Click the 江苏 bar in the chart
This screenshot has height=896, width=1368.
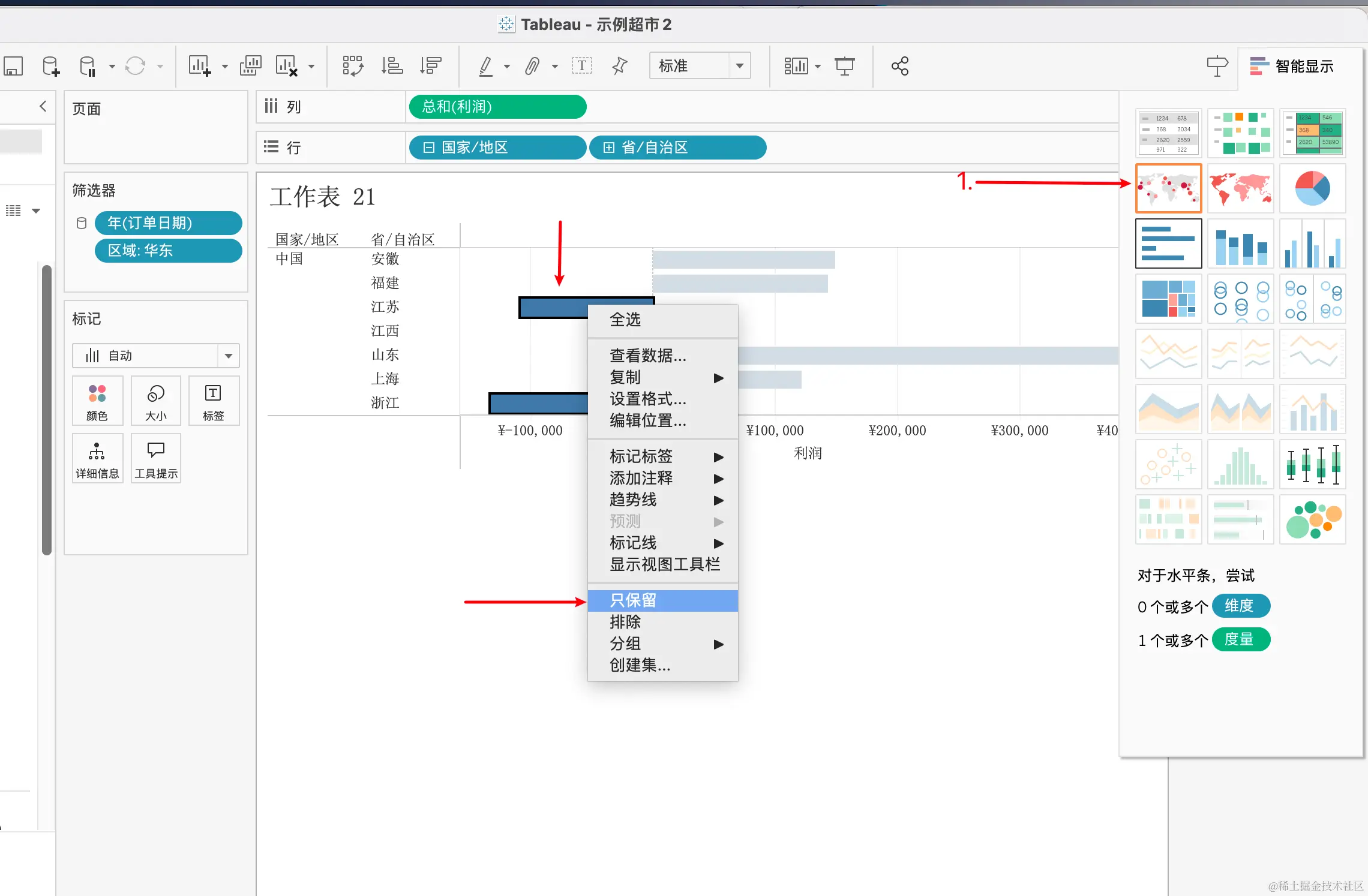coord(552,308)
